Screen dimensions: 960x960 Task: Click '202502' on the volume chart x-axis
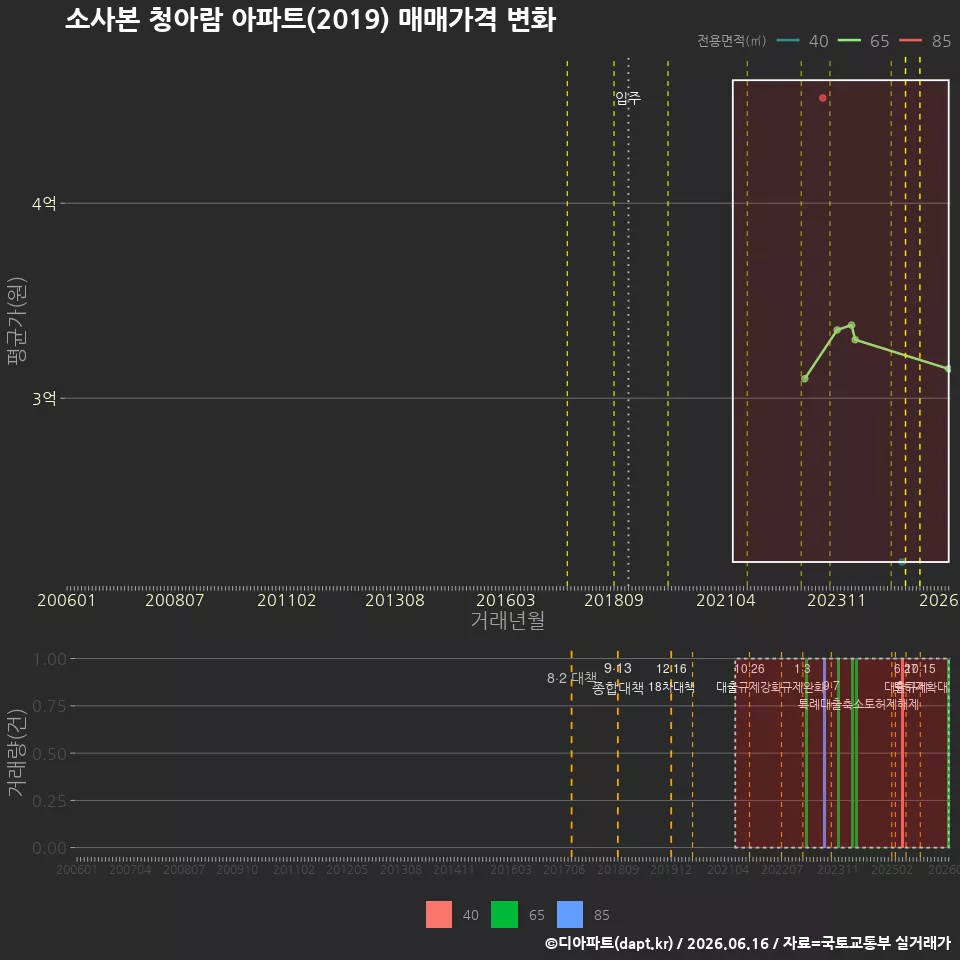click(892, 869)
